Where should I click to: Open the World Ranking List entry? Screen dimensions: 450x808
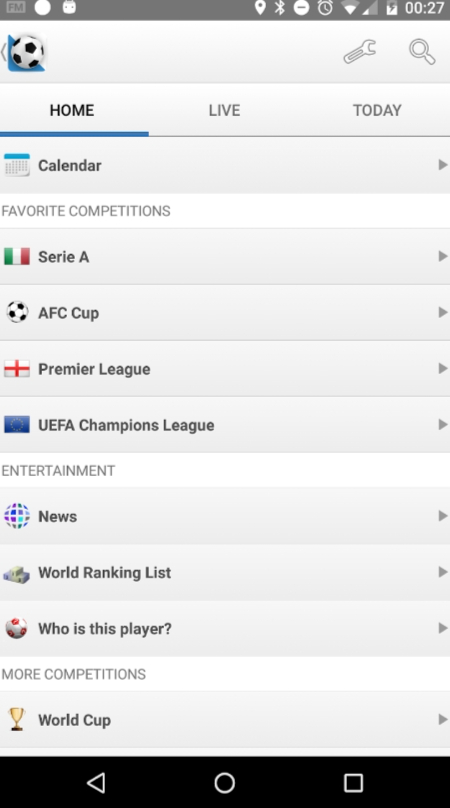[x=225, y=573]
